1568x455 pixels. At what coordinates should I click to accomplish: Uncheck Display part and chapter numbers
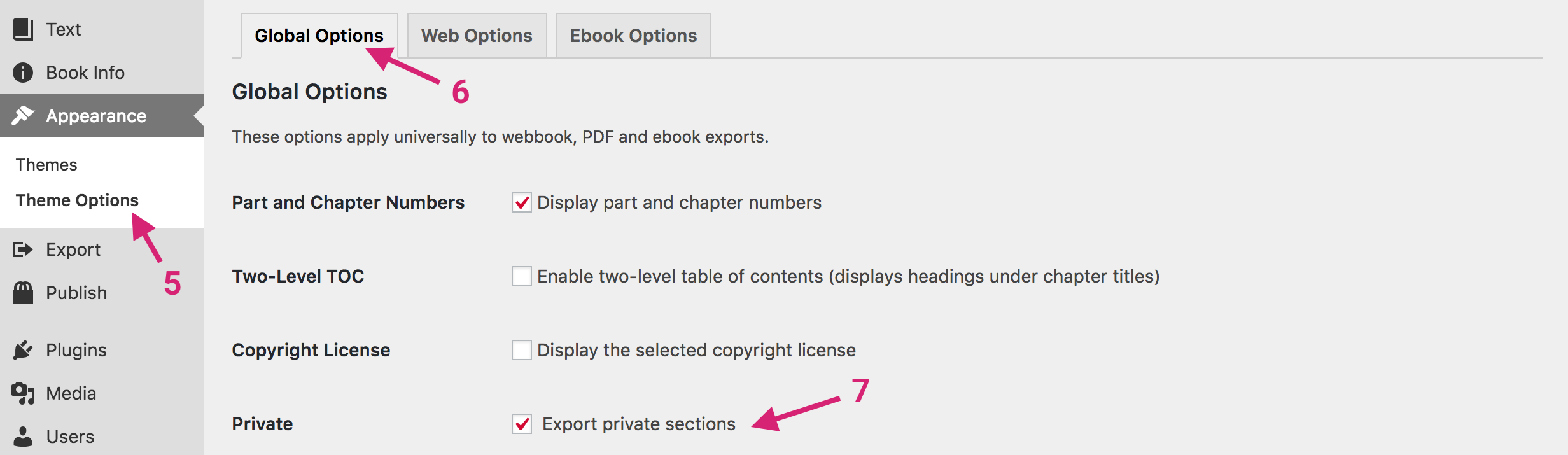pyautogui.click(x=522, y=202)
